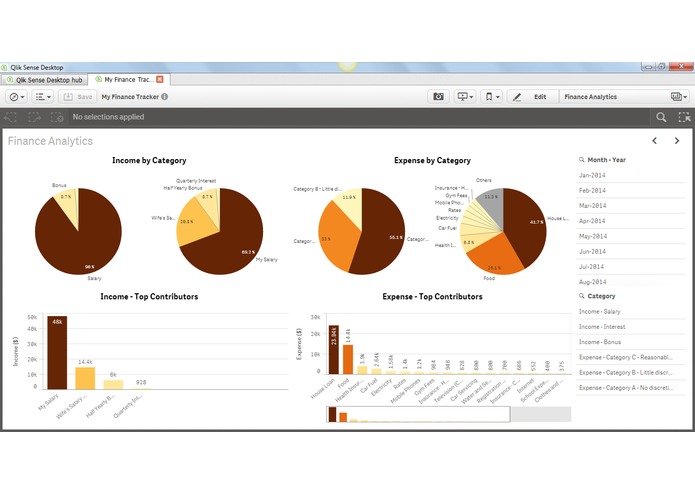Viewport: 695px width, 494px height.
Task: Click the Save button
Action: [78, 97]
